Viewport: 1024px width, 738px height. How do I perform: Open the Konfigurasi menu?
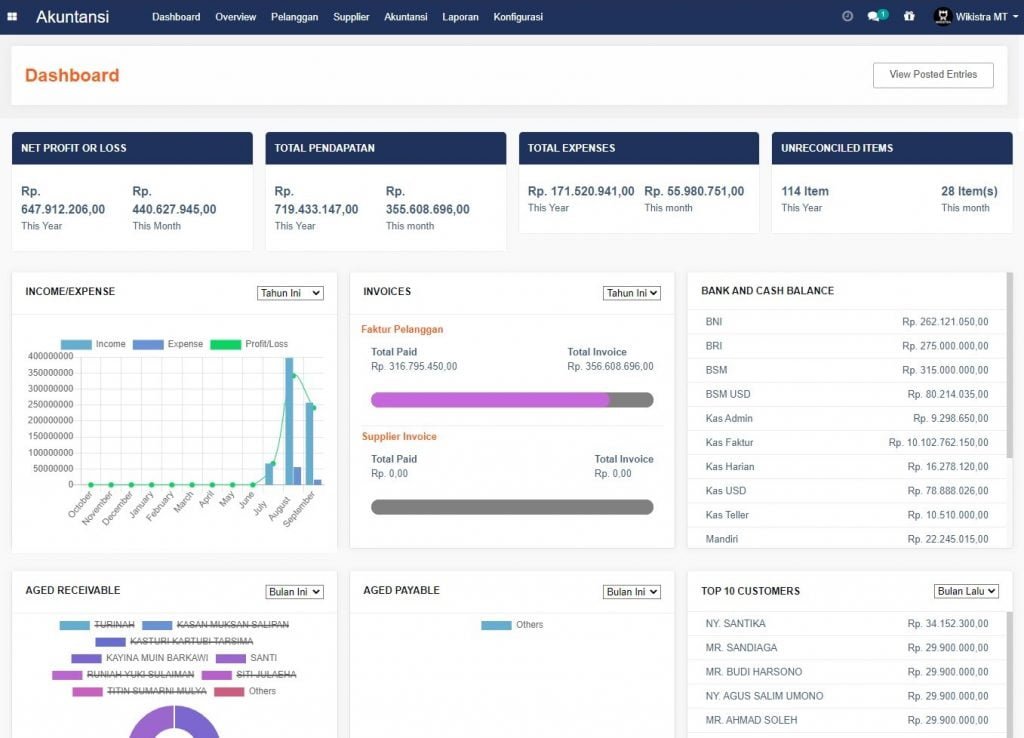coord(518,17)
